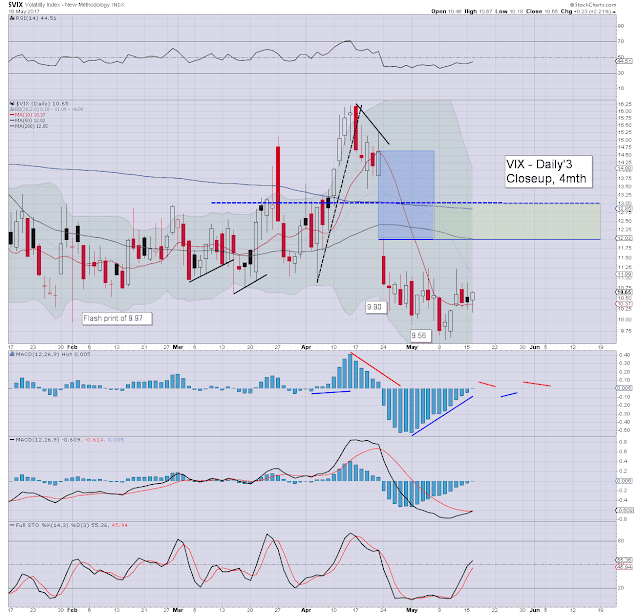
Task: Click the '9.75' price axis label
Action: click(625, 331)
